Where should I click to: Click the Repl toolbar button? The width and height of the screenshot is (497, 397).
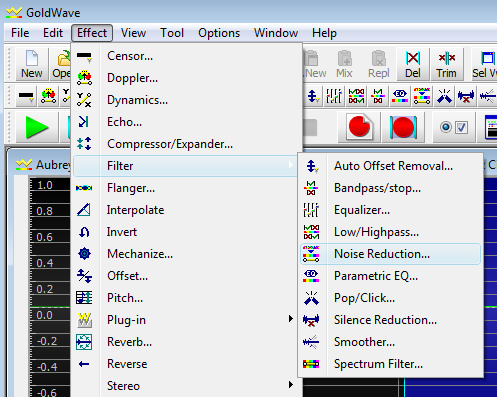379,64
